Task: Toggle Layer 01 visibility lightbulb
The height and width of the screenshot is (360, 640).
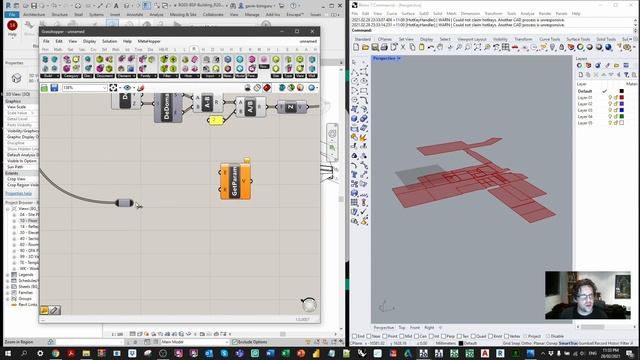Action: 610,98
